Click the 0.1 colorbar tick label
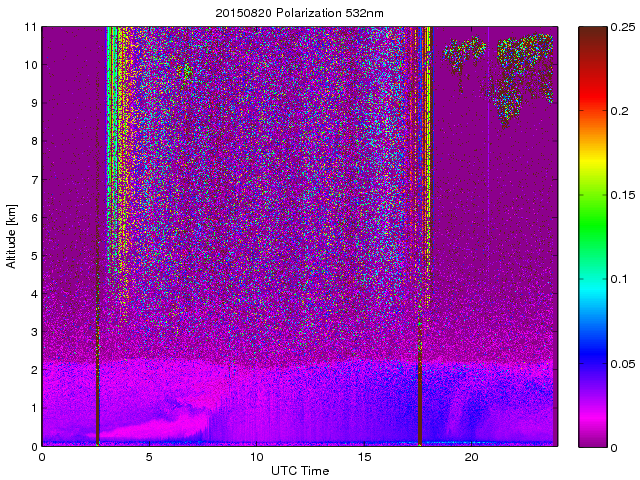The height and width of the screenshot is (480, 640). point(621,279)
